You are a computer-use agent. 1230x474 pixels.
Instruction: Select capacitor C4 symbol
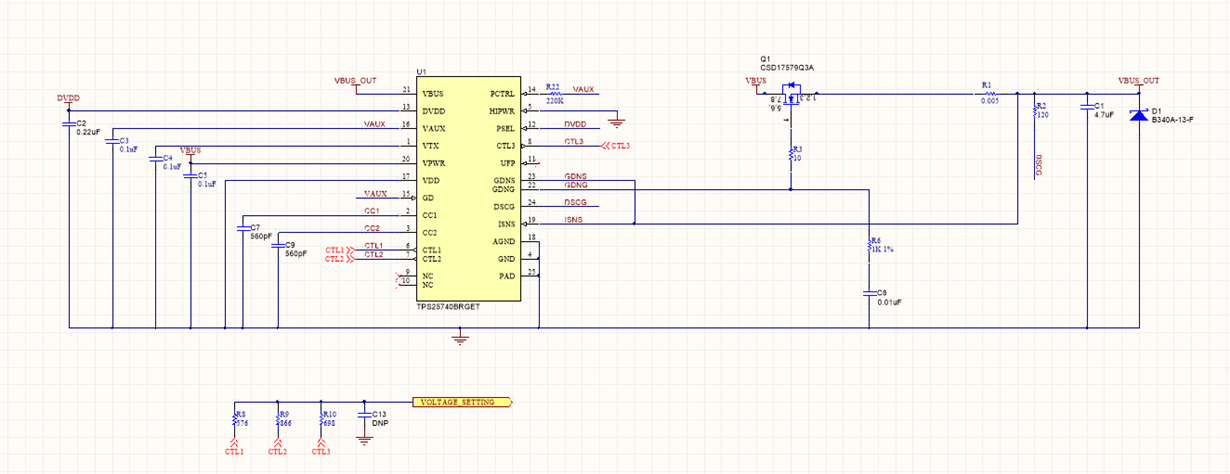[x=156, y=159]
